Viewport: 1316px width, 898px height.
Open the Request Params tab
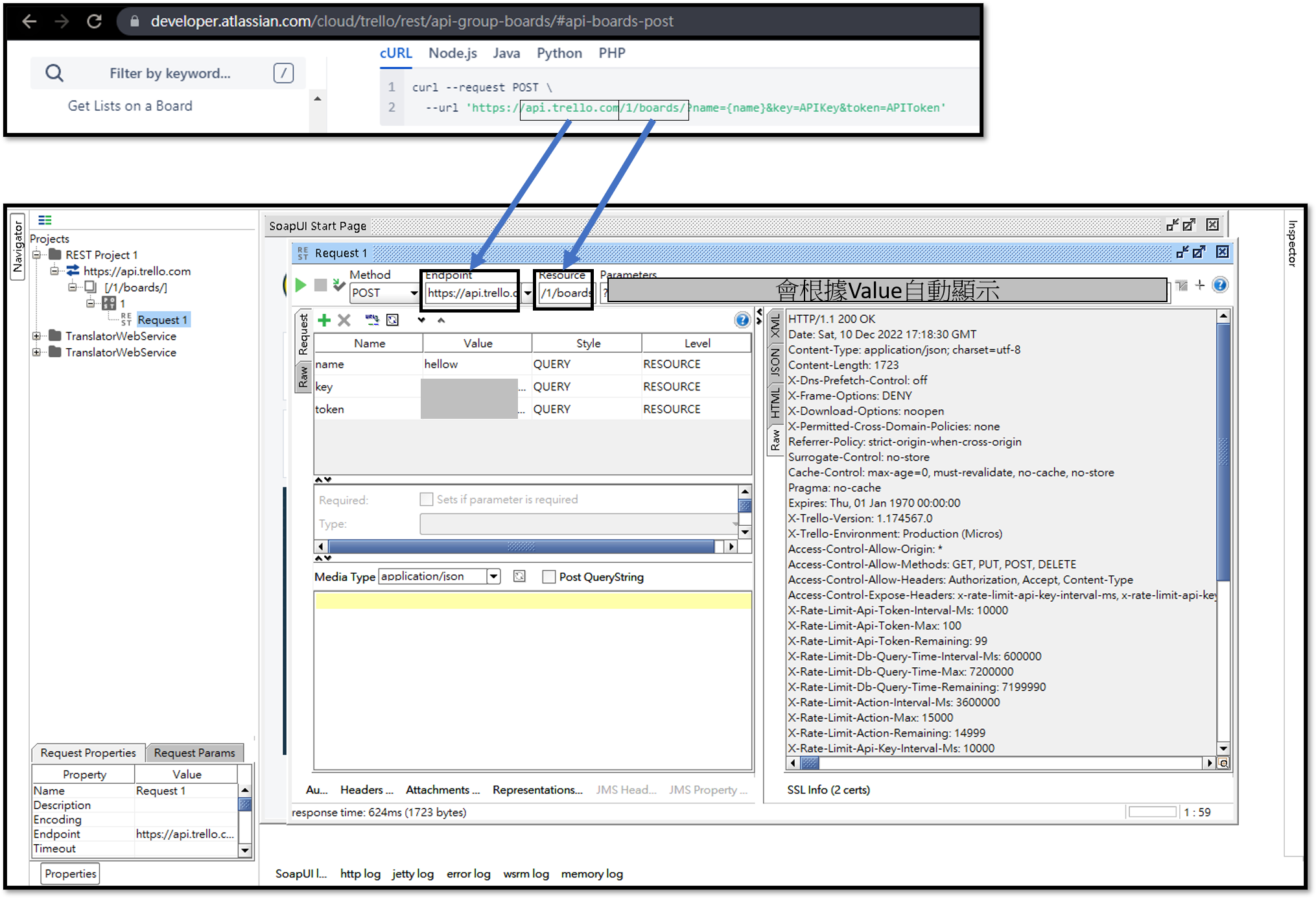(x=194, y=753)
